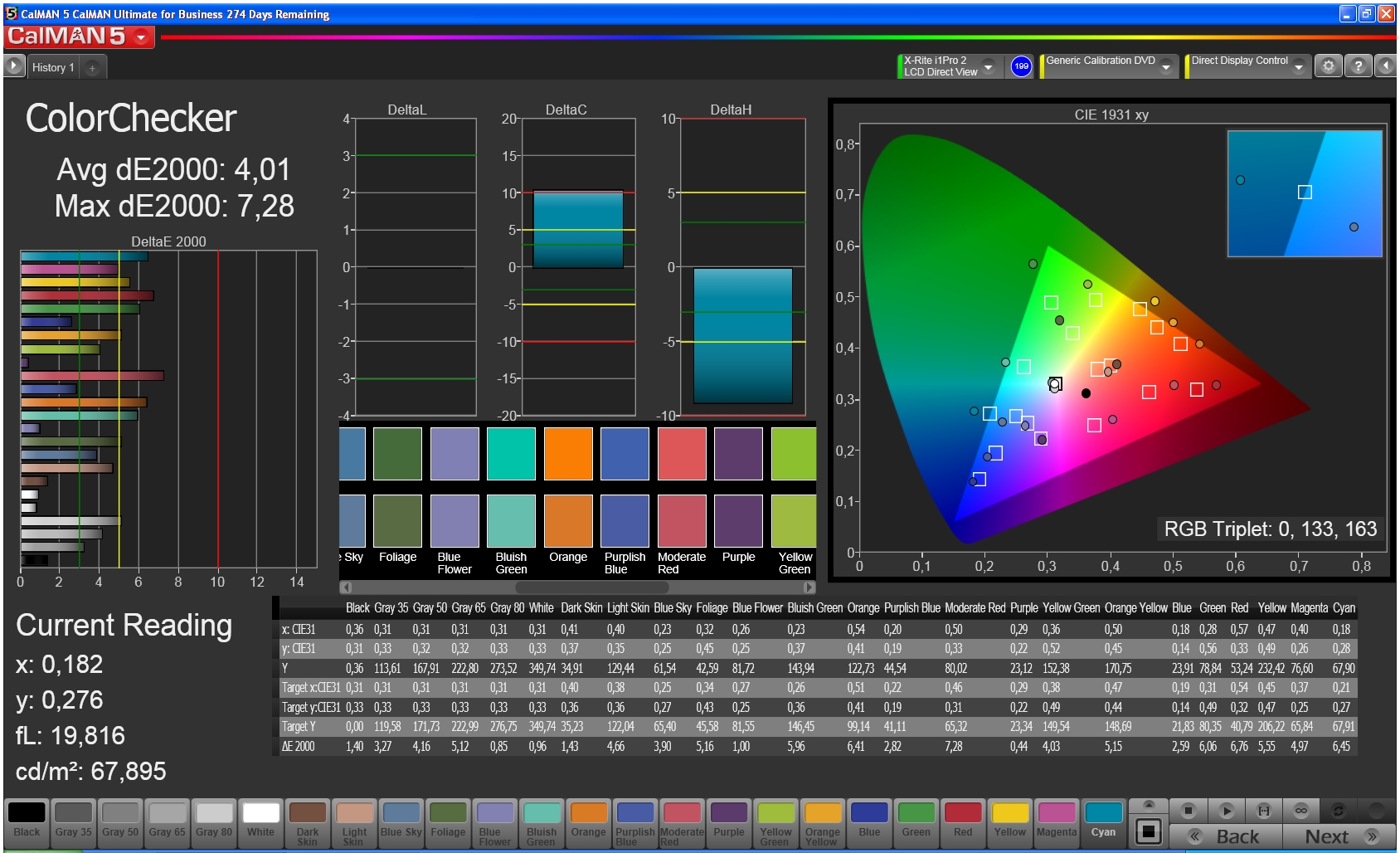Viewport: 1400px width, 853px height.
Task: Click the continuous read infinity icon
Action: 1301,810
